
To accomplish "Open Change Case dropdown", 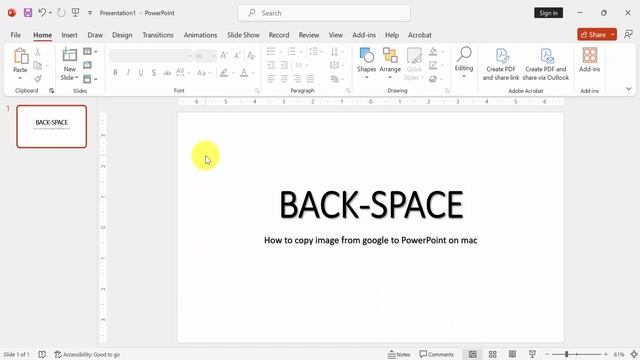I will pyautogui.click(x=204, y=73).
